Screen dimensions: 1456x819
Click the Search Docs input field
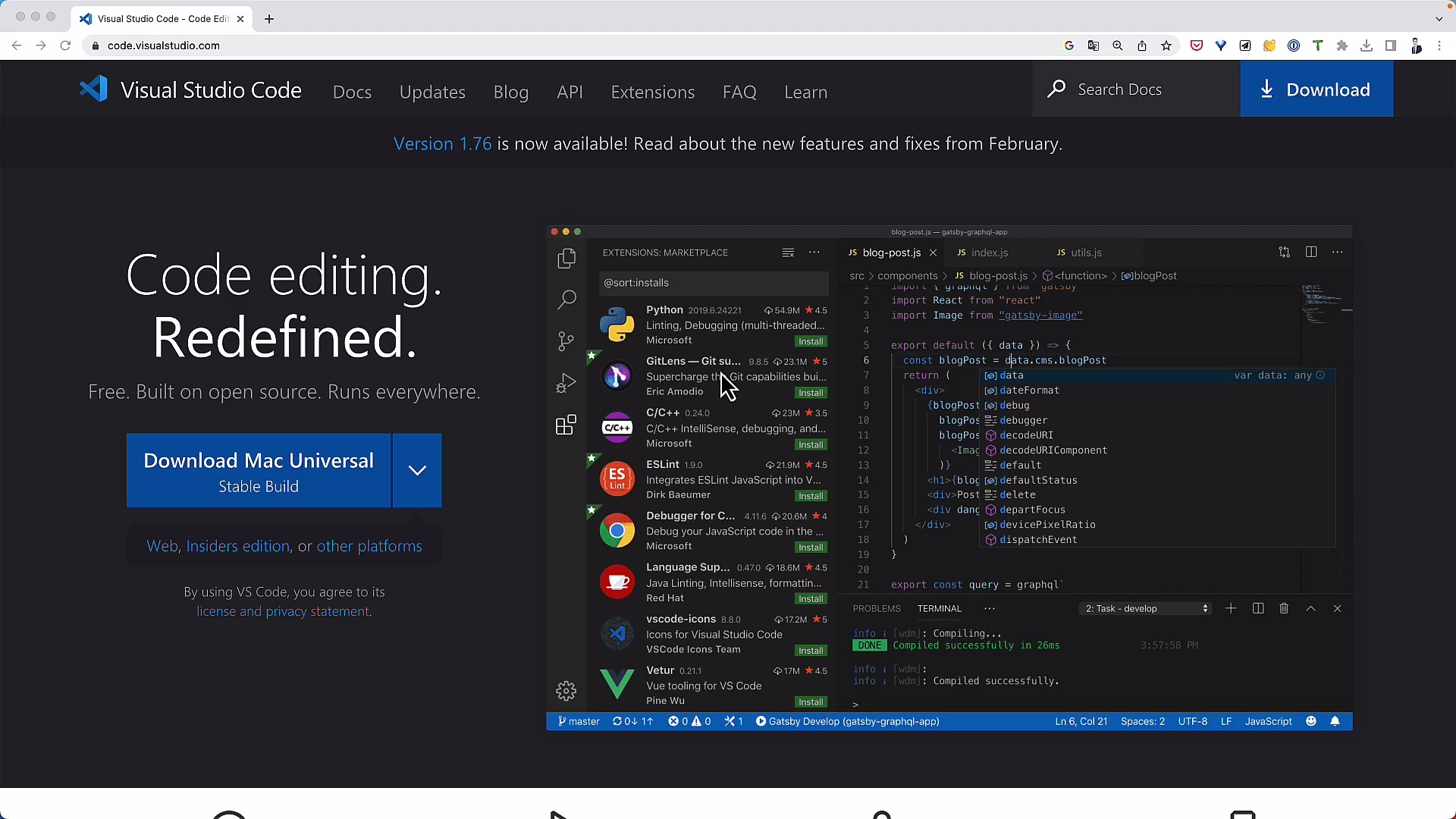1136,89
